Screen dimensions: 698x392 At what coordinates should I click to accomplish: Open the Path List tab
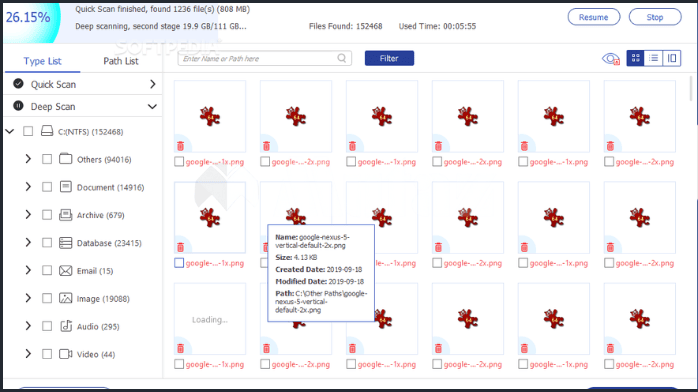tap(121, 61)
